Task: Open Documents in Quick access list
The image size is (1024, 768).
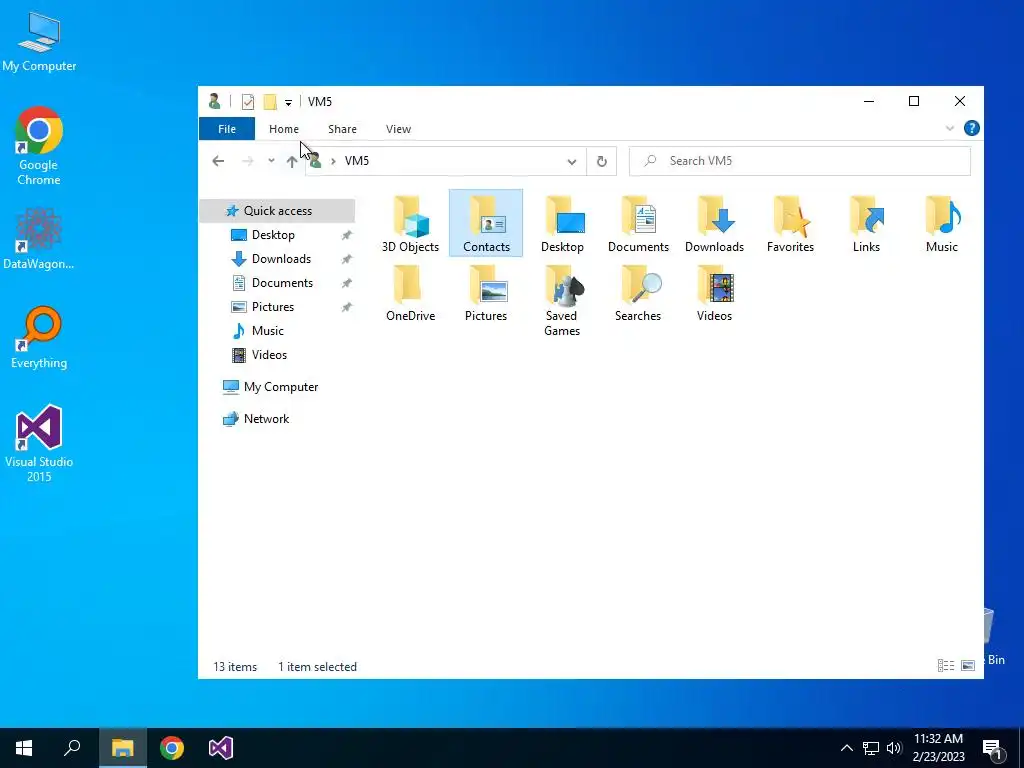Action: (282, 283)
